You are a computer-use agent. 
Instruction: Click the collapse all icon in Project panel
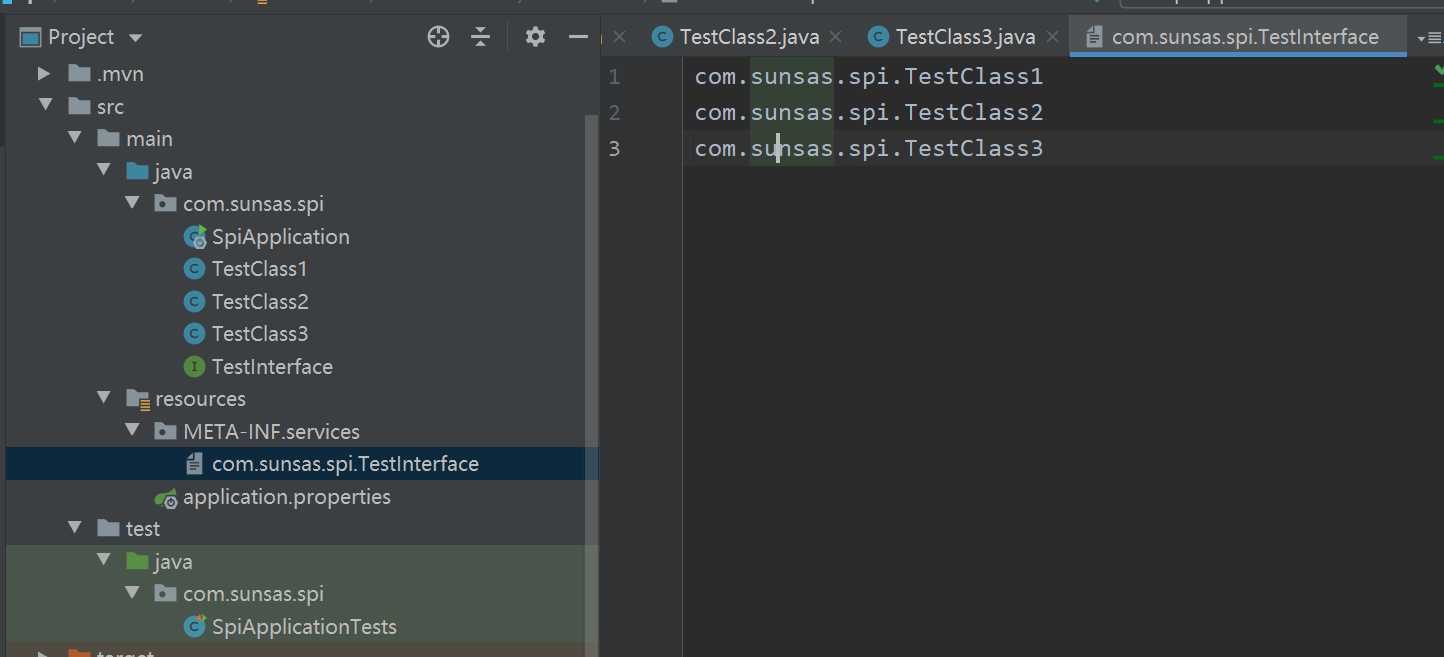(x=481, y=37)
